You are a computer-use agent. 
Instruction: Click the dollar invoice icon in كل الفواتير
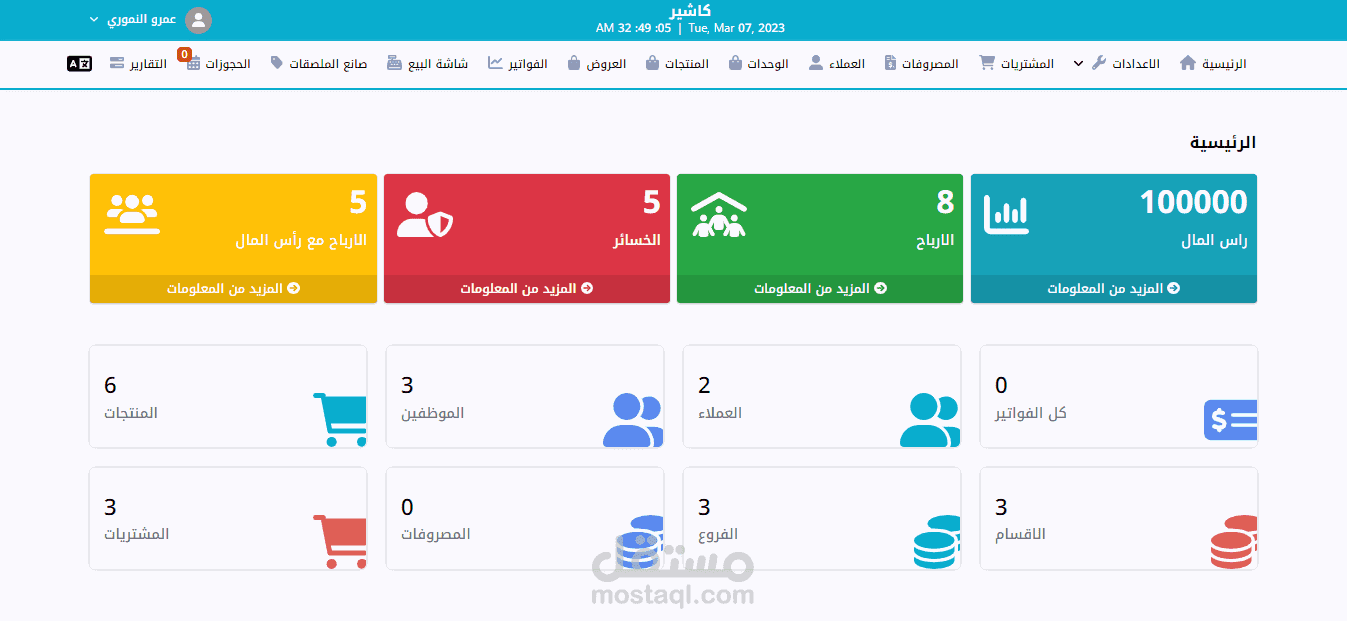pos(1231,420)
